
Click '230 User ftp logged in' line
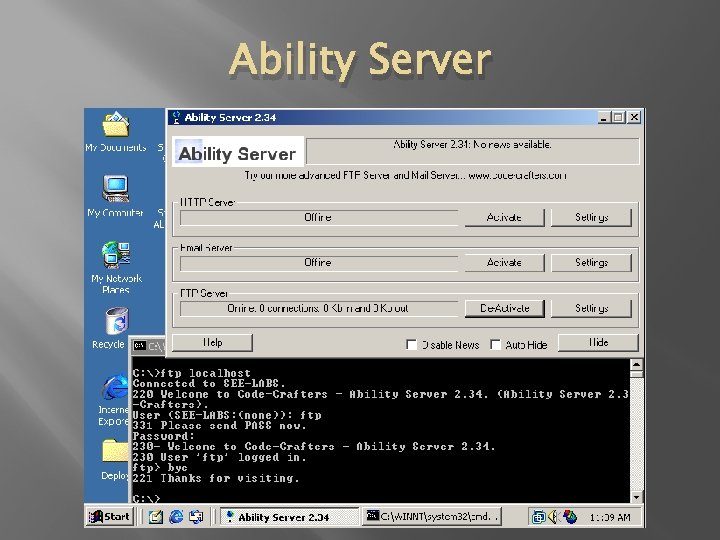[219, 457]
